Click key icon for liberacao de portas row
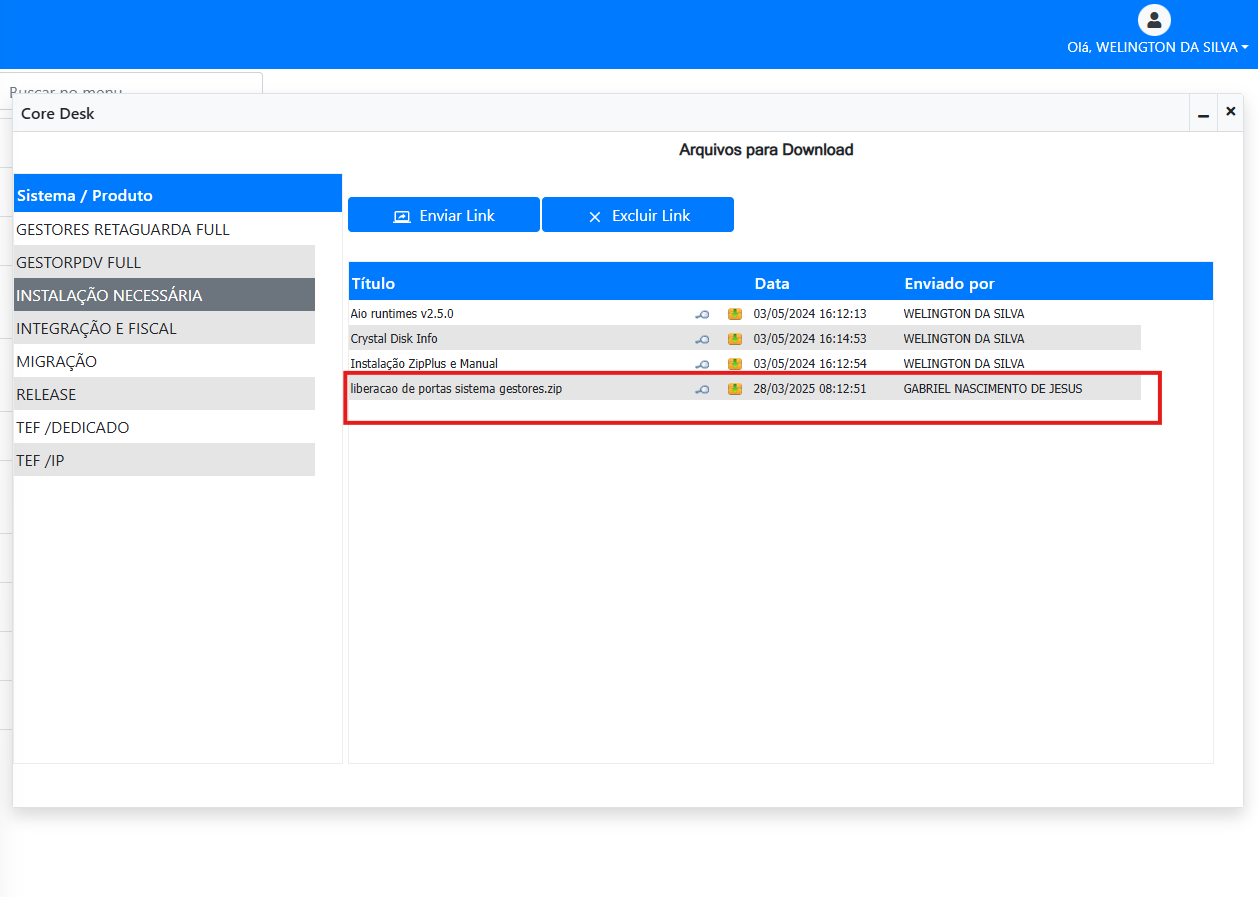This screenshot has width=1258, height=897. point(702,389)
